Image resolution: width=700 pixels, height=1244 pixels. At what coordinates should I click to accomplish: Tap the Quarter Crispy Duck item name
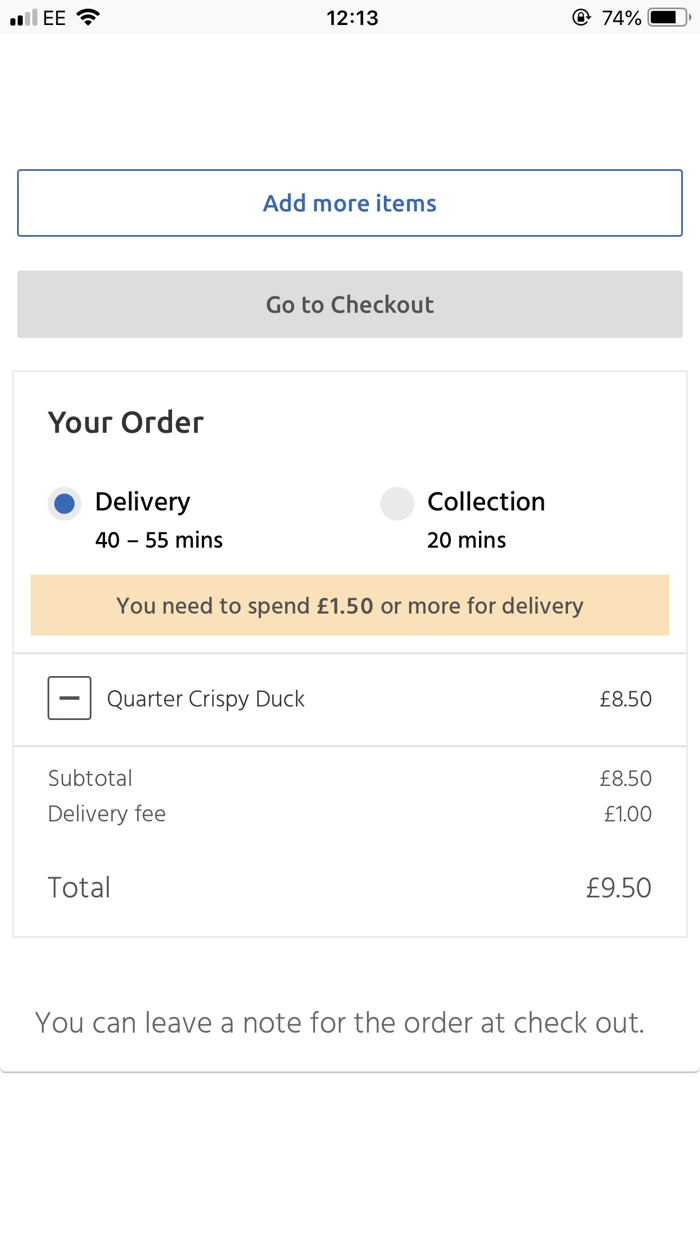coord(205,699)
